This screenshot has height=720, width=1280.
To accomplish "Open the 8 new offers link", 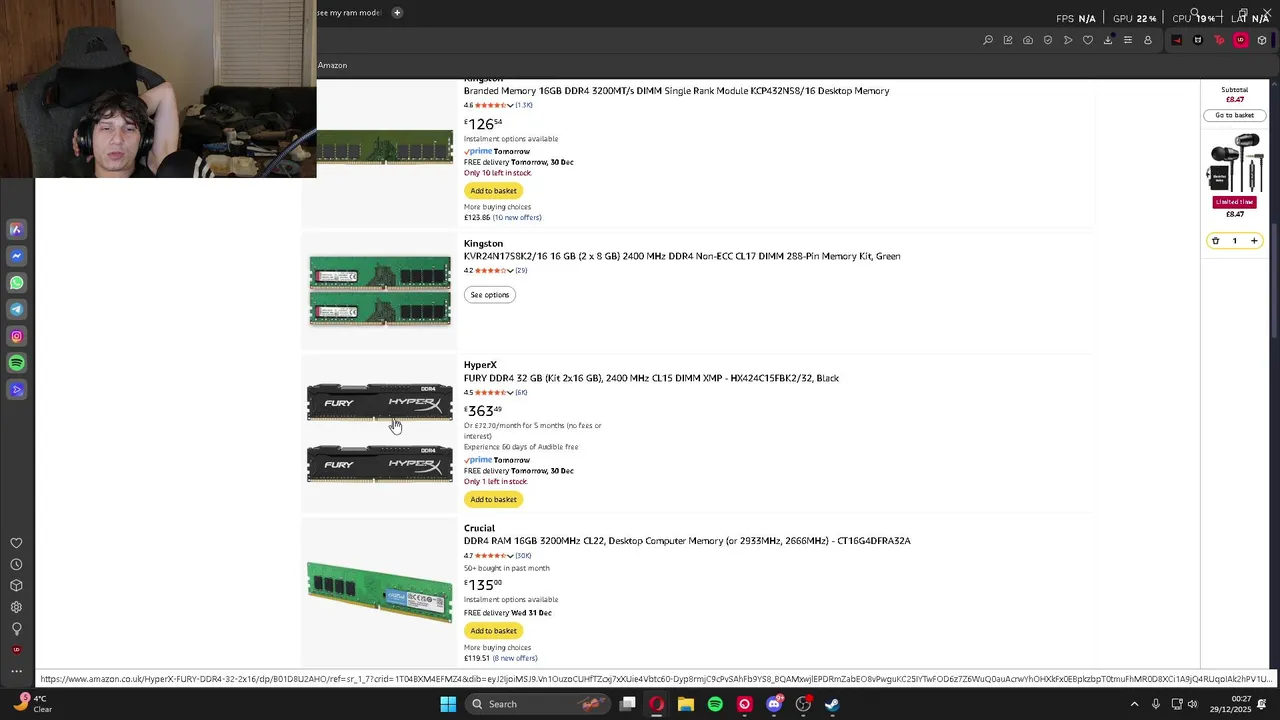I will pos(515,659).
